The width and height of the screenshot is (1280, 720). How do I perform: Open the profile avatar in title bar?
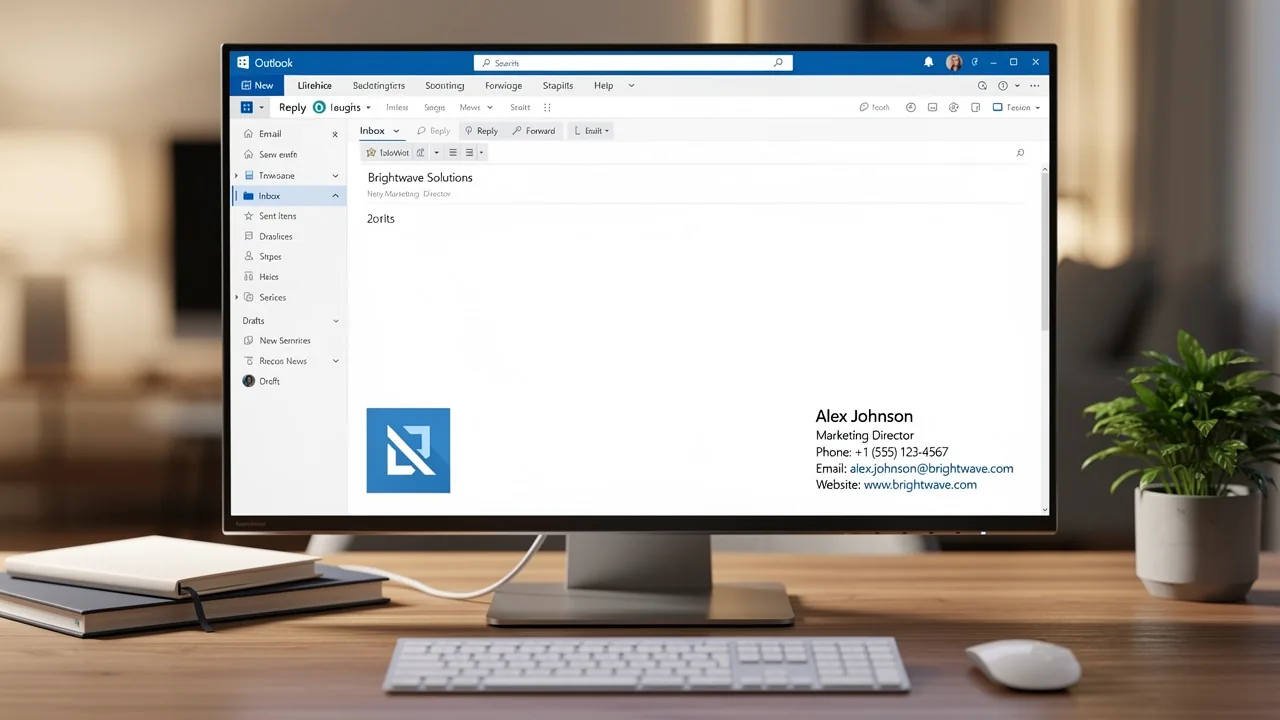pos(954,62)
